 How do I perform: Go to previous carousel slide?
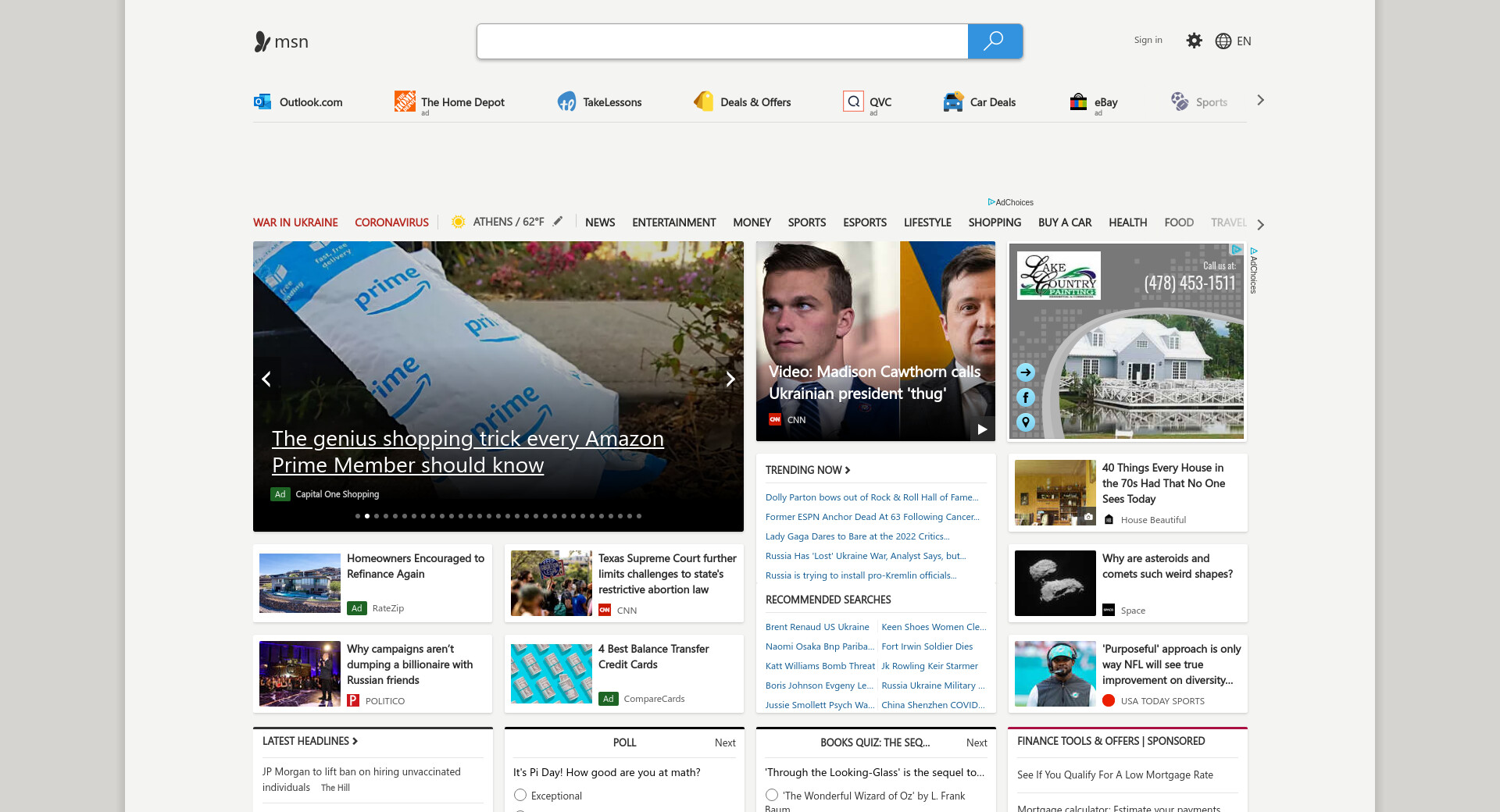click(266, 379)
